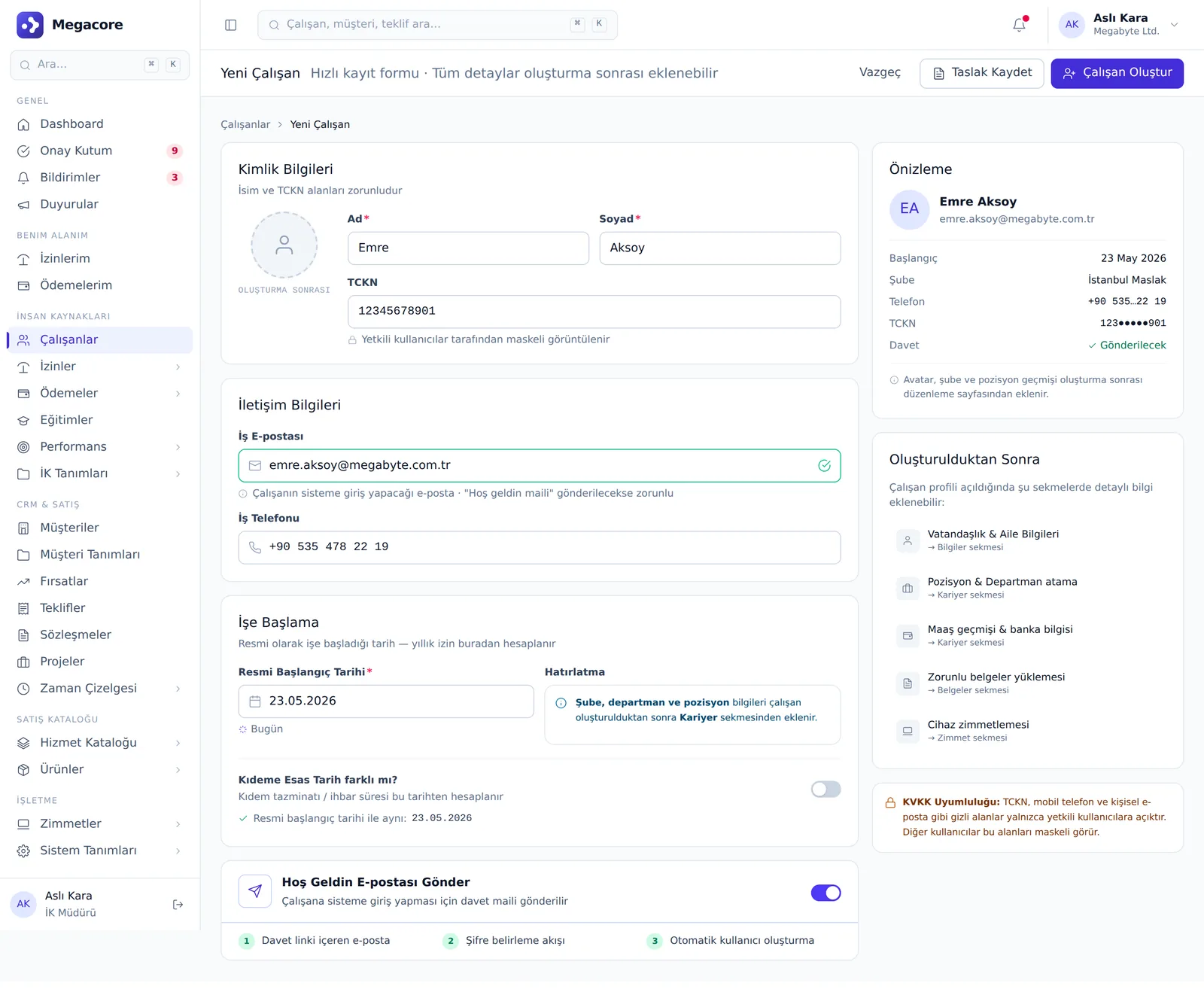This screenshot has height=989, width=1204.
Task: Open Duyurular in the sidebar
Action: [99, 205]
